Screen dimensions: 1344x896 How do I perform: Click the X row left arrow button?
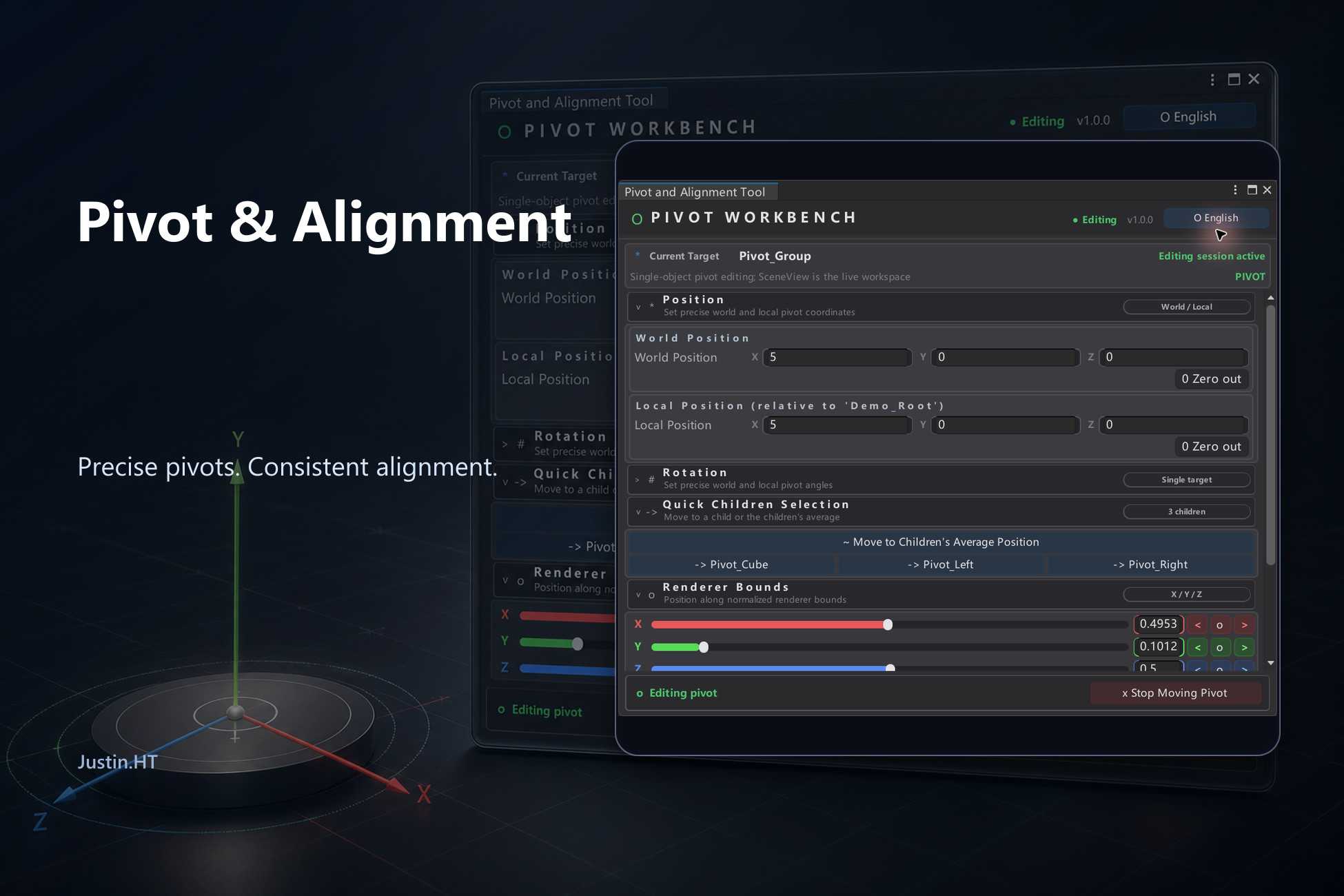click(x=1198, y=624)
